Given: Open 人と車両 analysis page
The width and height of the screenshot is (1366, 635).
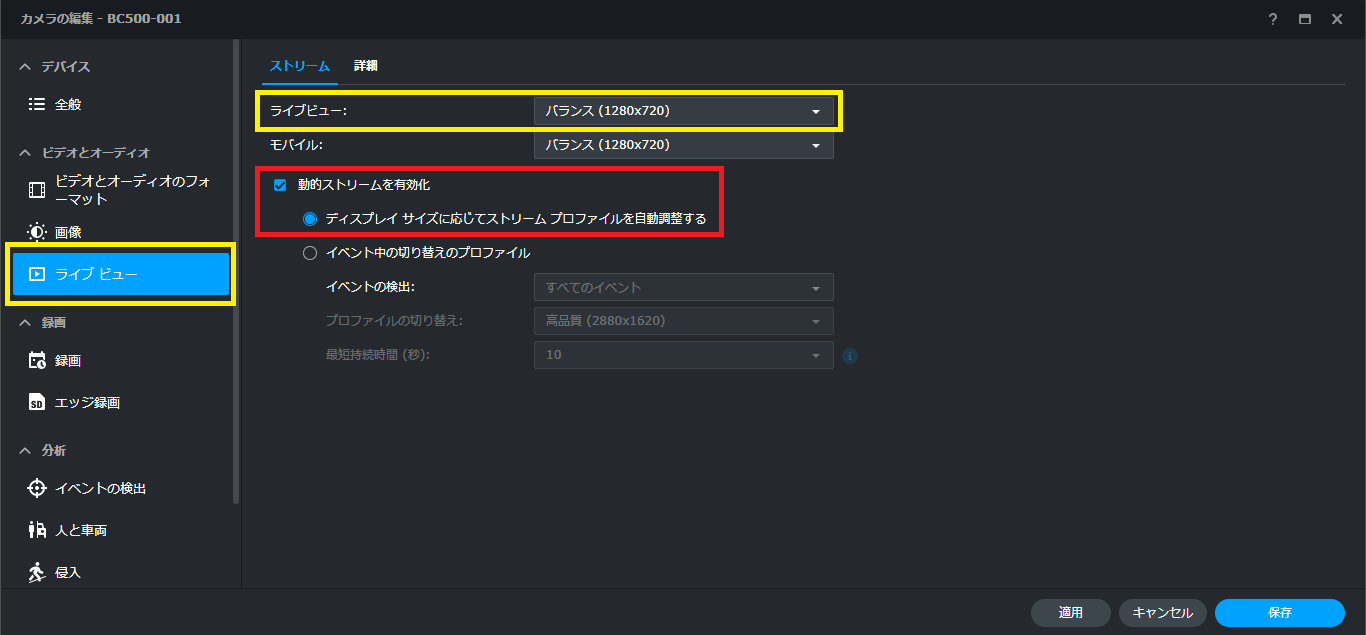Looking at the screenshot, I should click(x=120, y=530).
